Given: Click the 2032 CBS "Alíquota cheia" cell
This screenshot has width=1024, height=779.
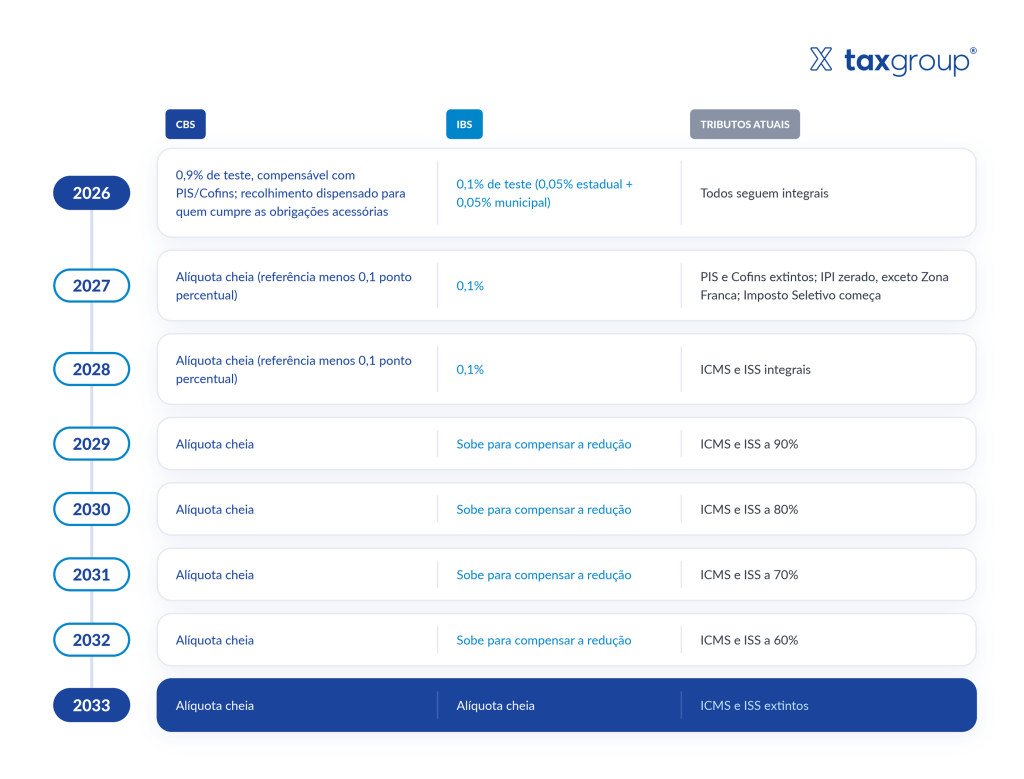Looking at the screenshot, I should point(214,640).
